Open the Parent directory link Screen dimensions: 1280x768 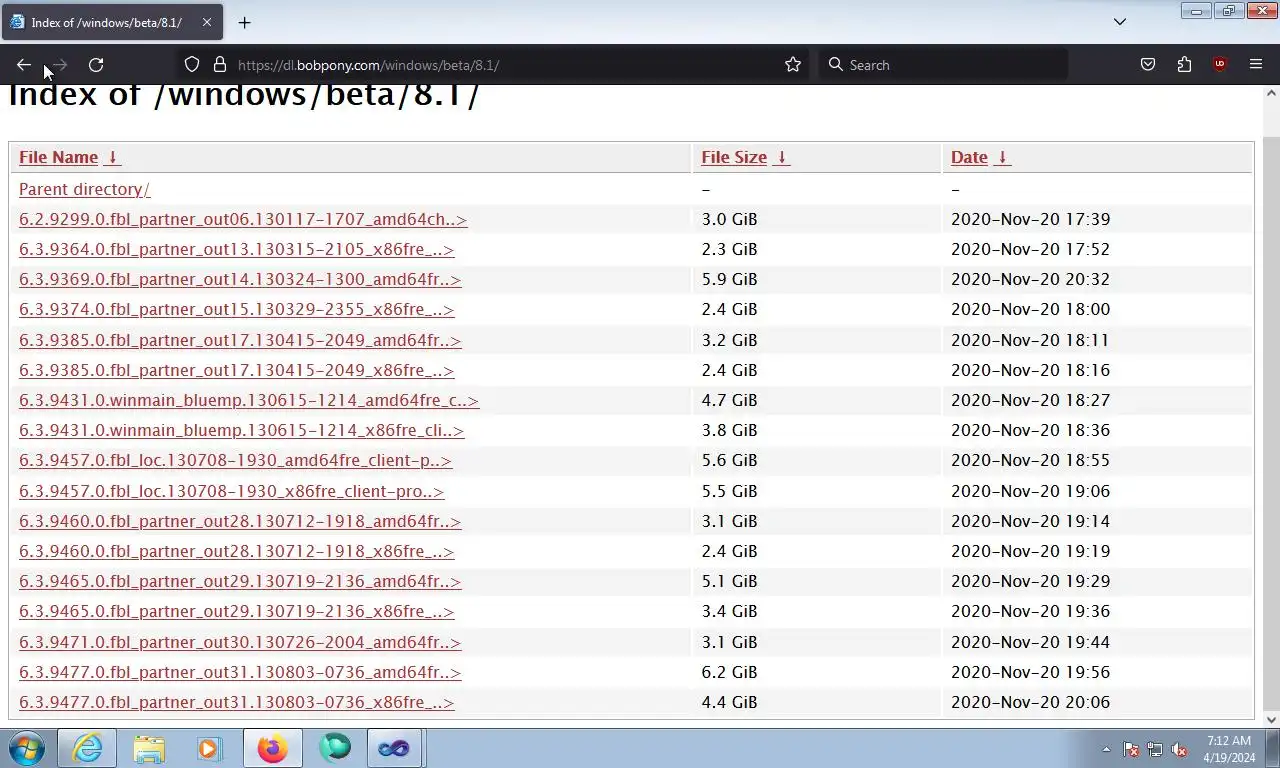pyautogui.click(x=84, y=189)
